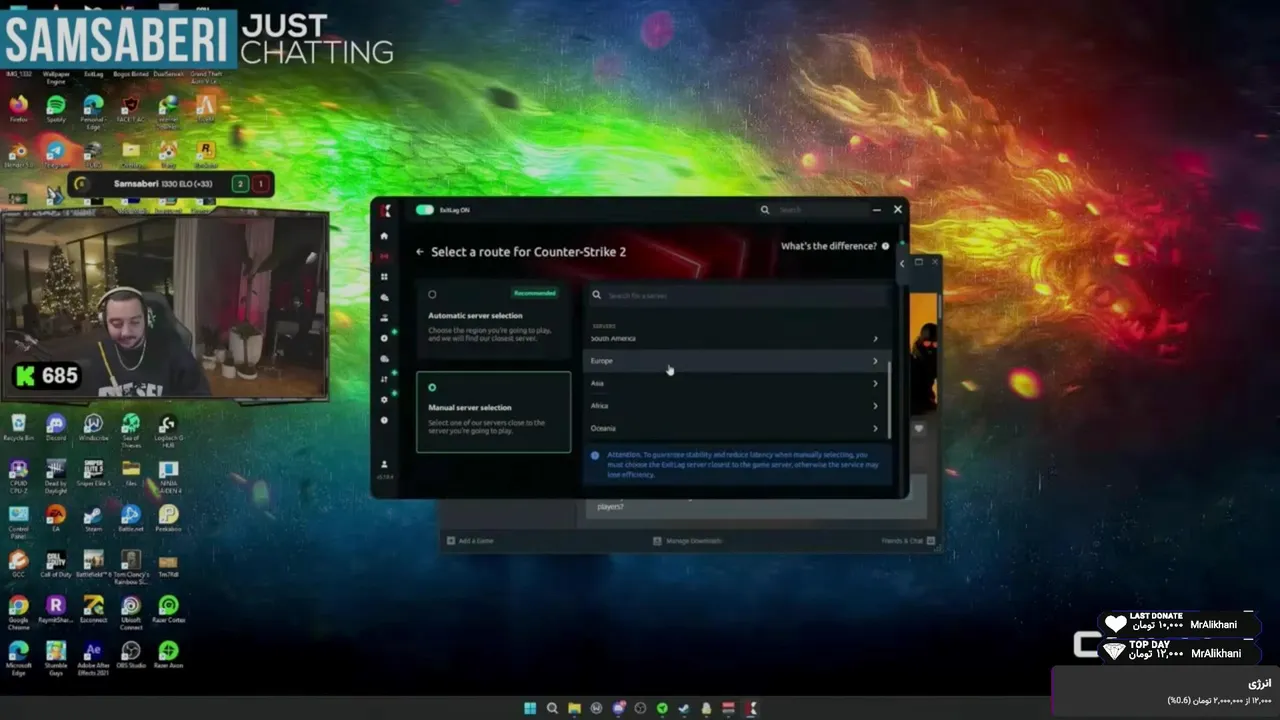The width and height of the screenshot is (1280, 720).
Task: Click the Recommended badge label
Action: point(534,293)
